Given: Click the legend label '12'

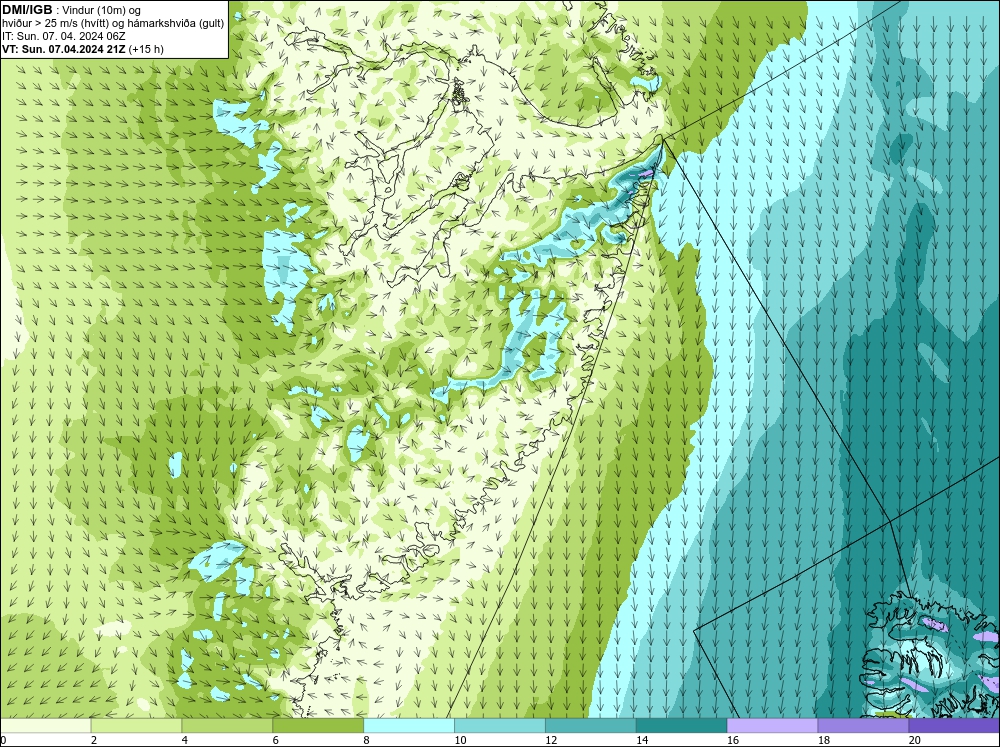Looking at the screenshot, I should [551, 740].
